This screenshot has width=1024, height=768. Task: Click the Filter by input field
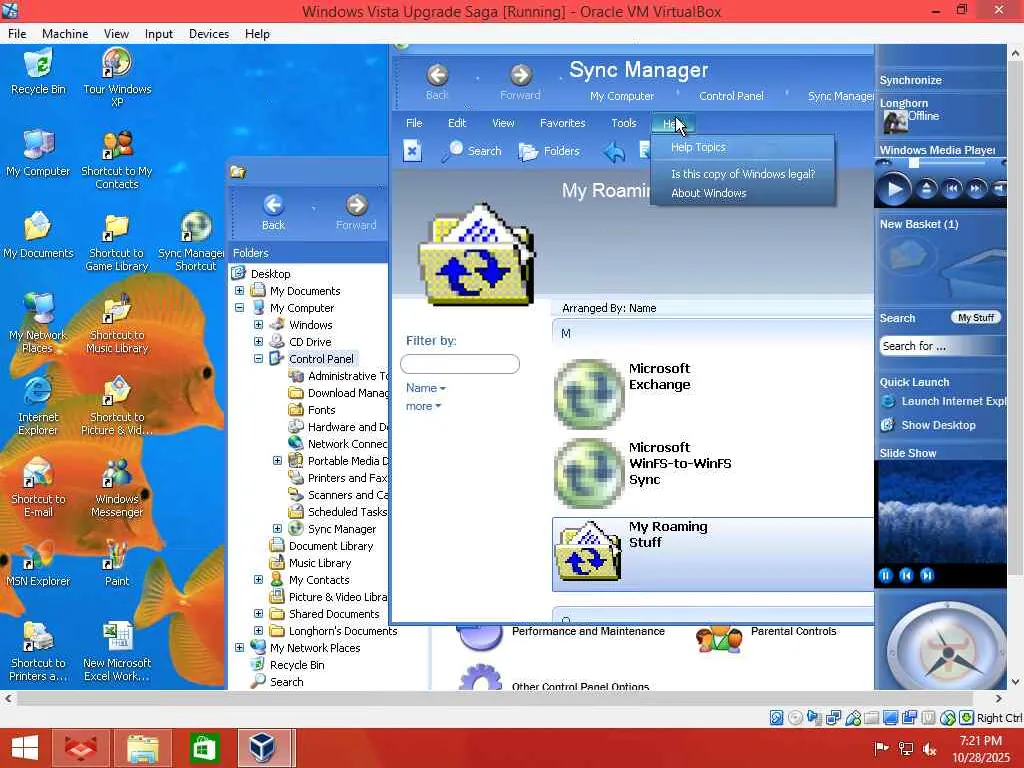coord(460,364)
